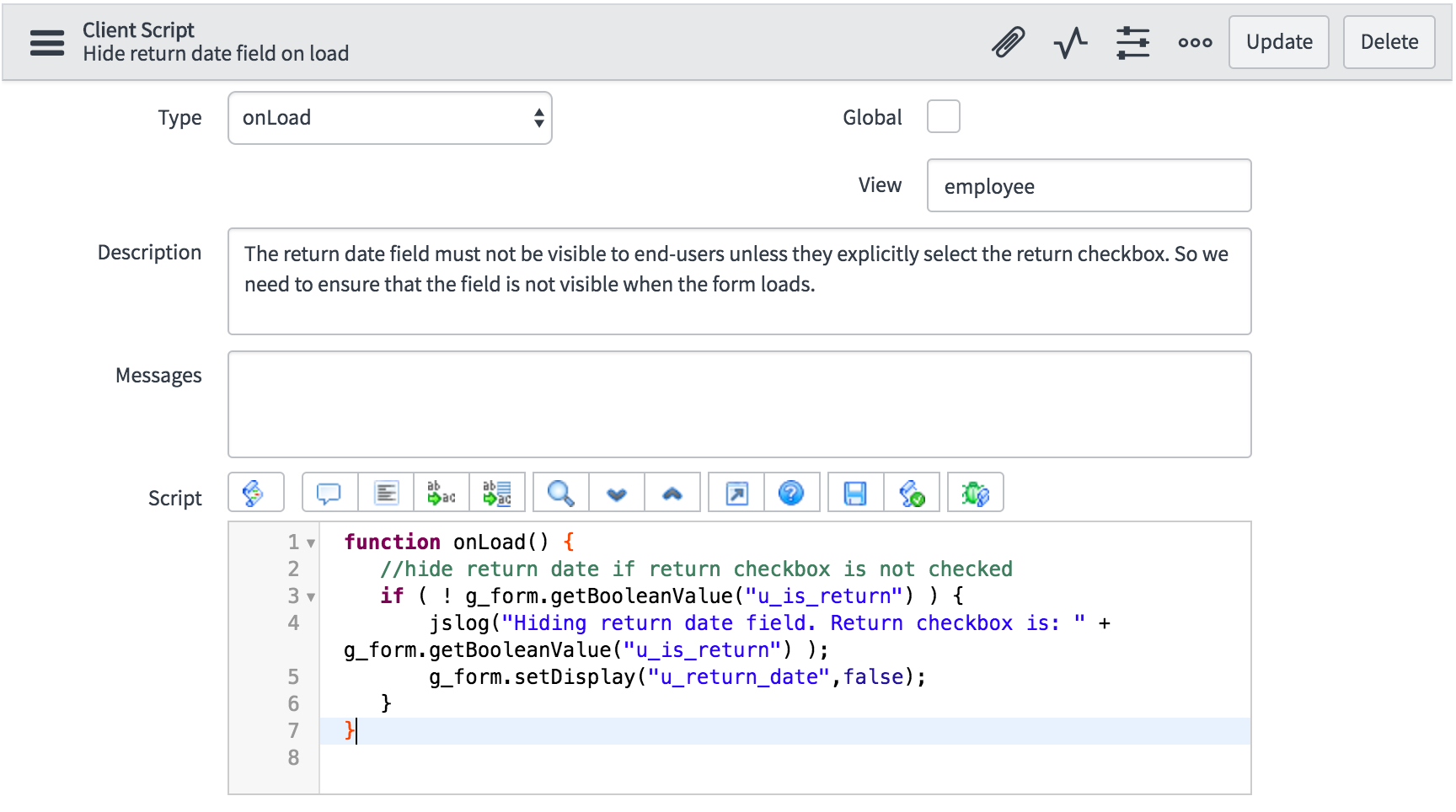The image size is (1456, 812).
Task: Collapse the code fold arrow on line 1
Action: pyautogui.click(x=311, y=543)
